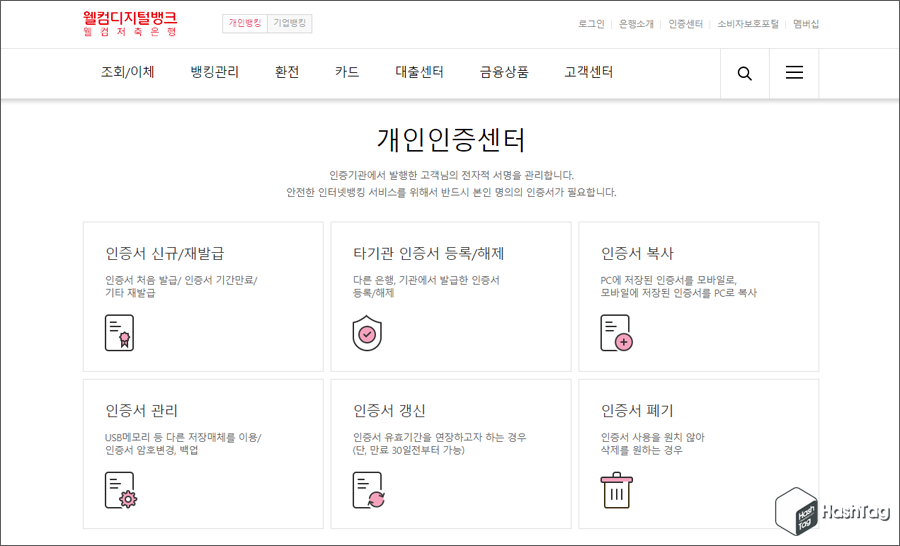Click the document refresh icon for 인증서 갱신

(368, 490)
